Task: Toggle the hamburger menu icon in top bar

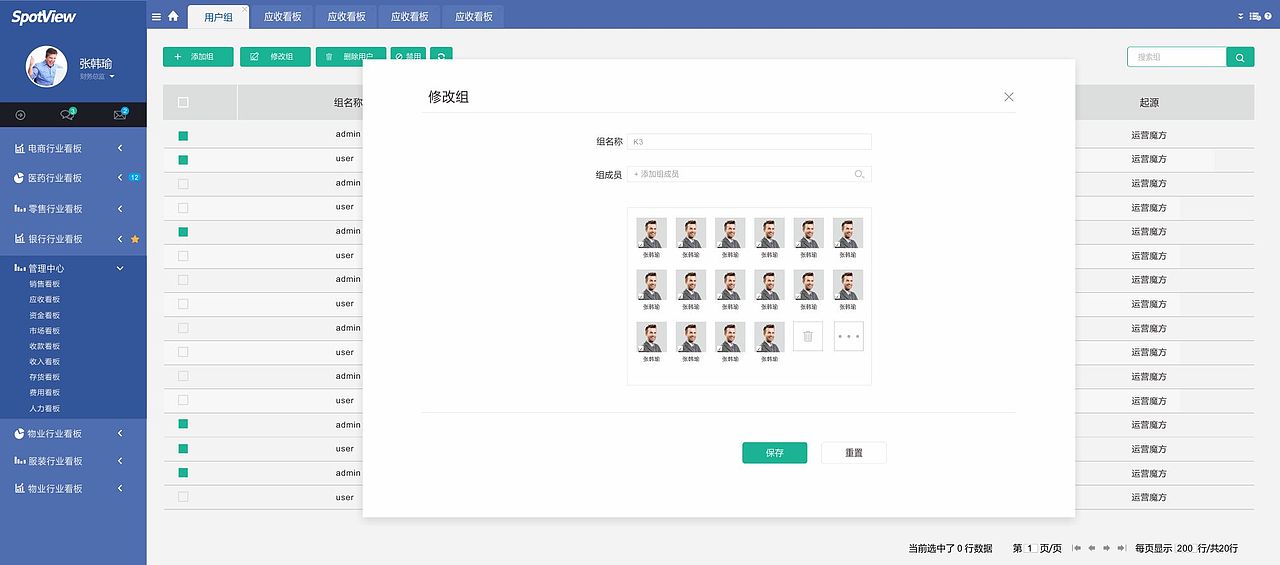Action: (156, 16)
